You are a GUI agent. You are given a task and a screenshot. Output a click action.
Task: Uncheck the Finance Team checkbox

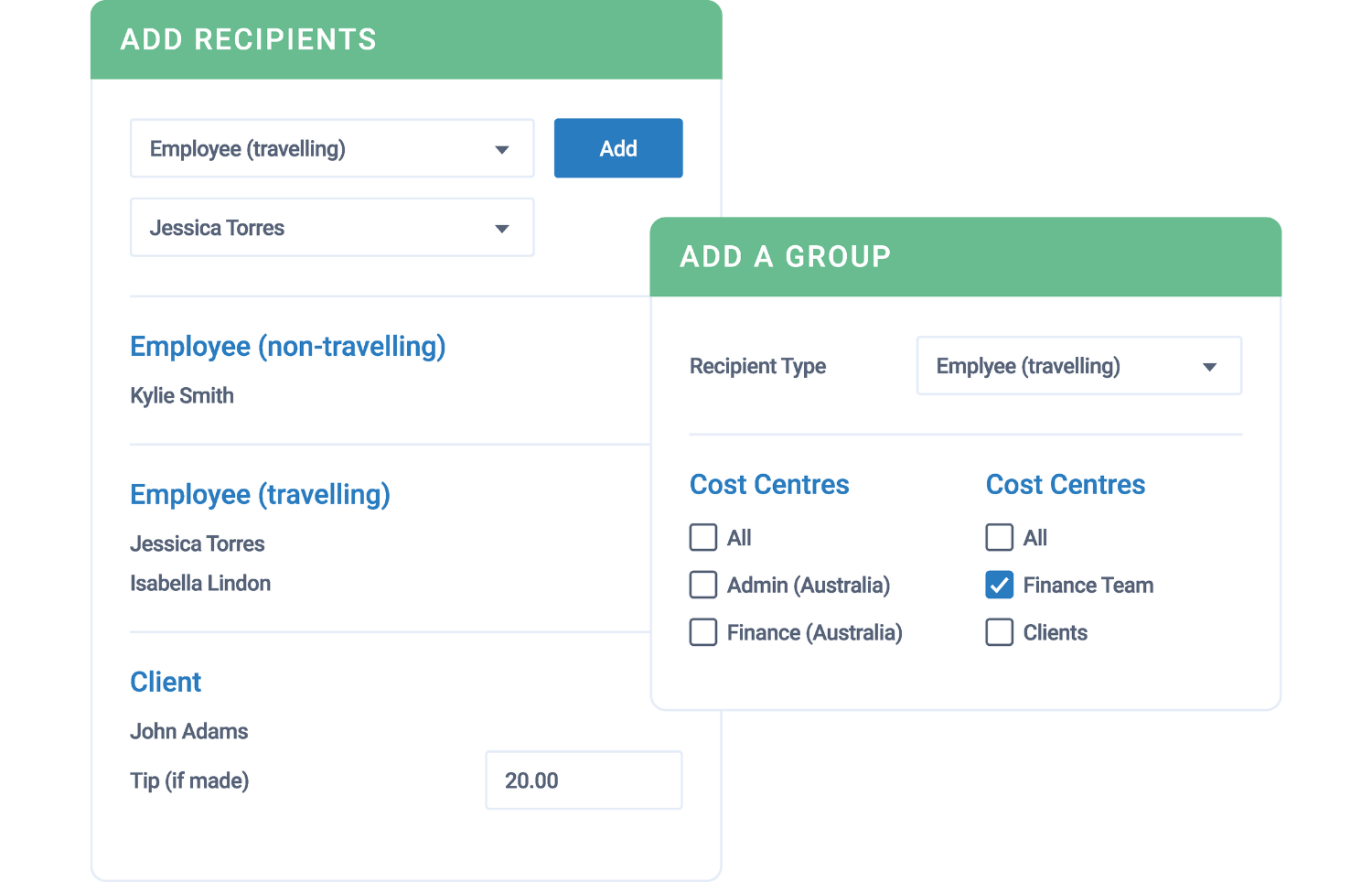(999, 585)
